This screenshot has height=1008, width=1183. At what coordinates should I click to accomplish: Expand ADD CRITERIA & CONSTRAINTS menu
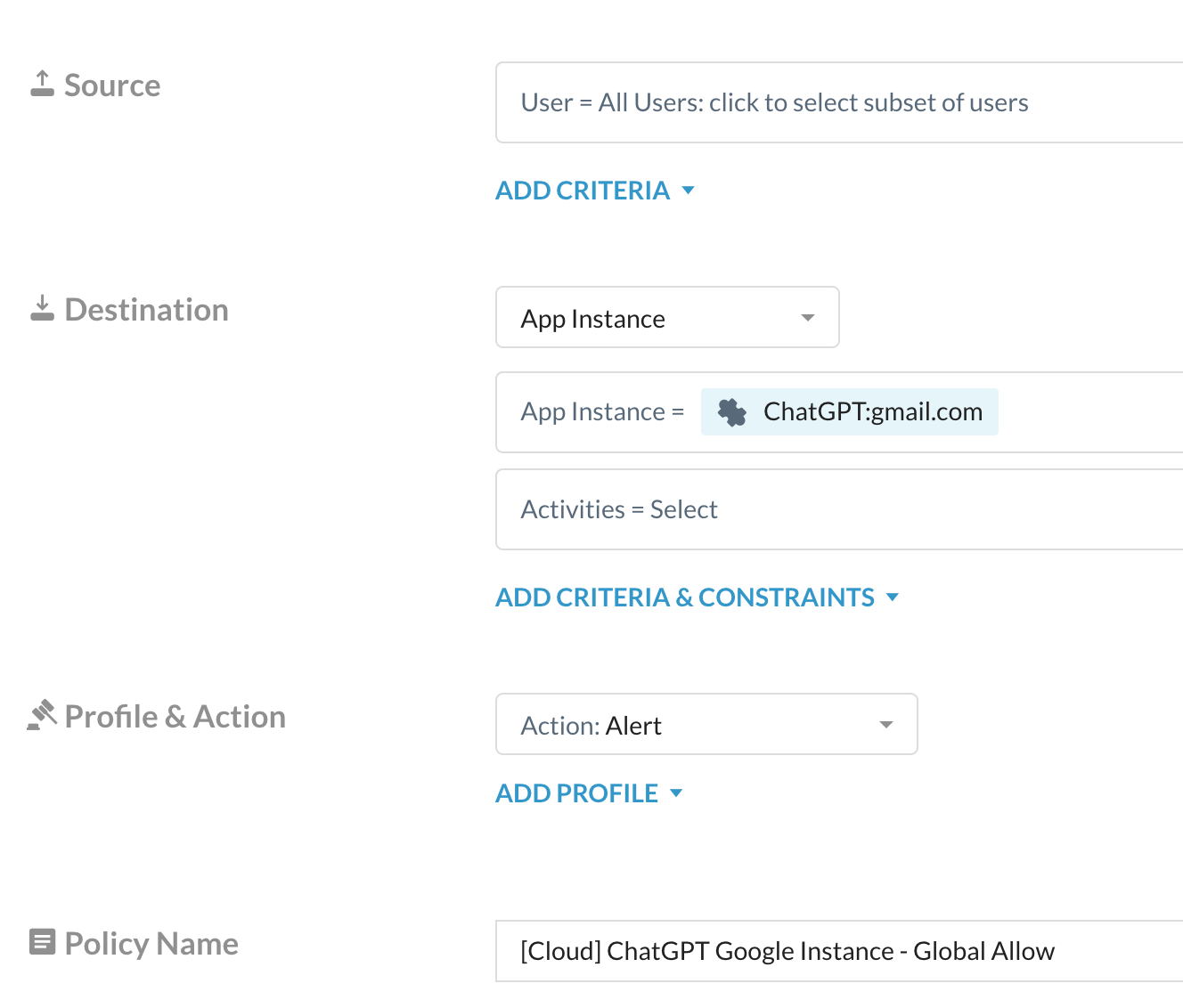click(697, 597)
